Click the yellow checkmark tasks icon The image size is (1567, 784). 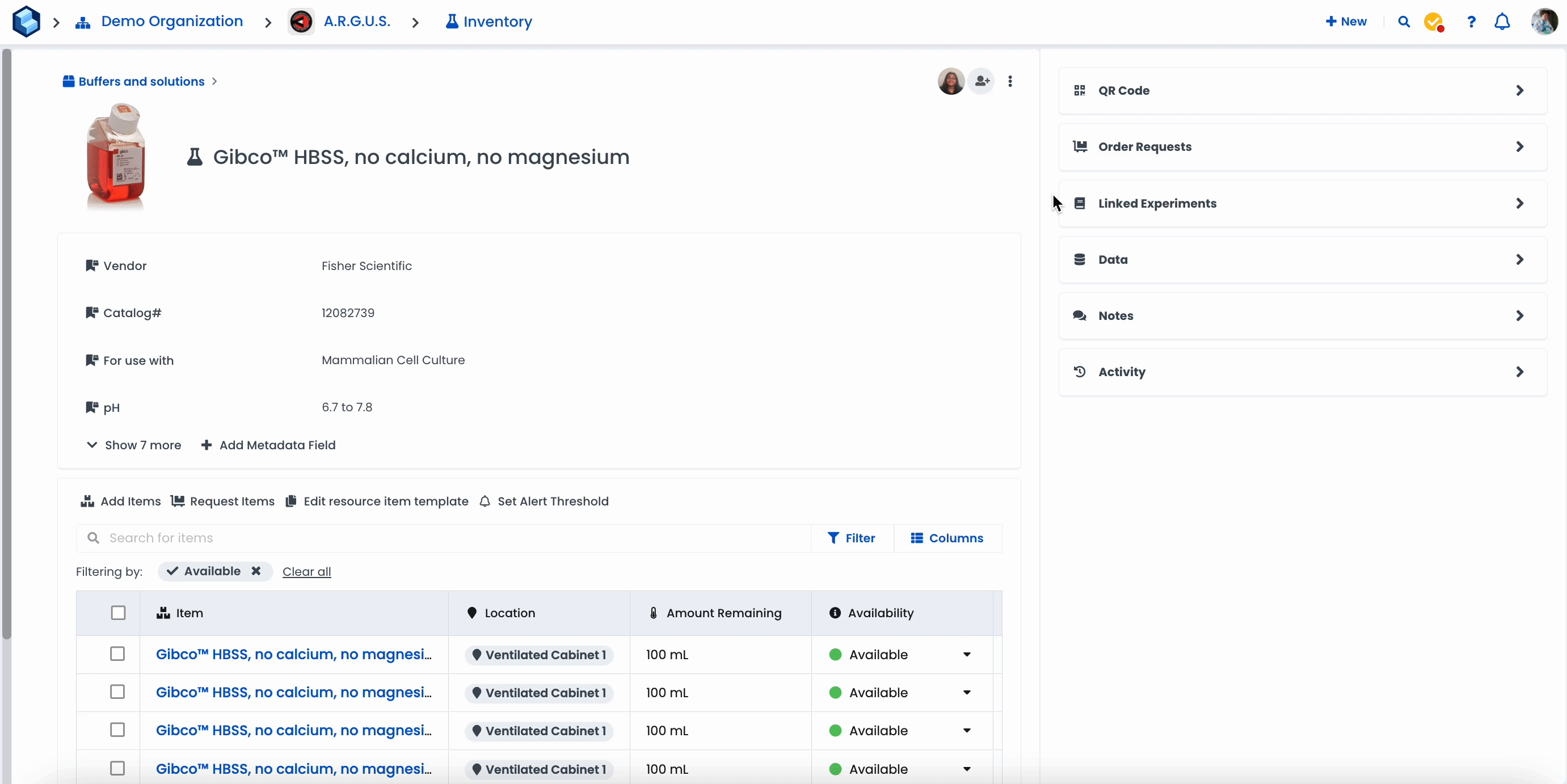tap(1433, 22)
